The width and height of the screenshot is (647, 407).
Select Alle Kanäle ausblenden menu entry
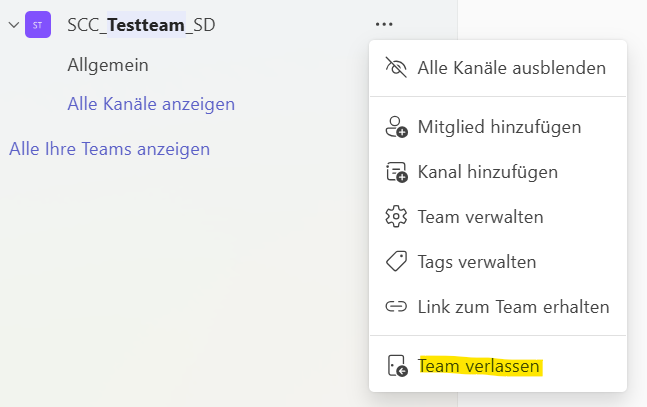511,68
